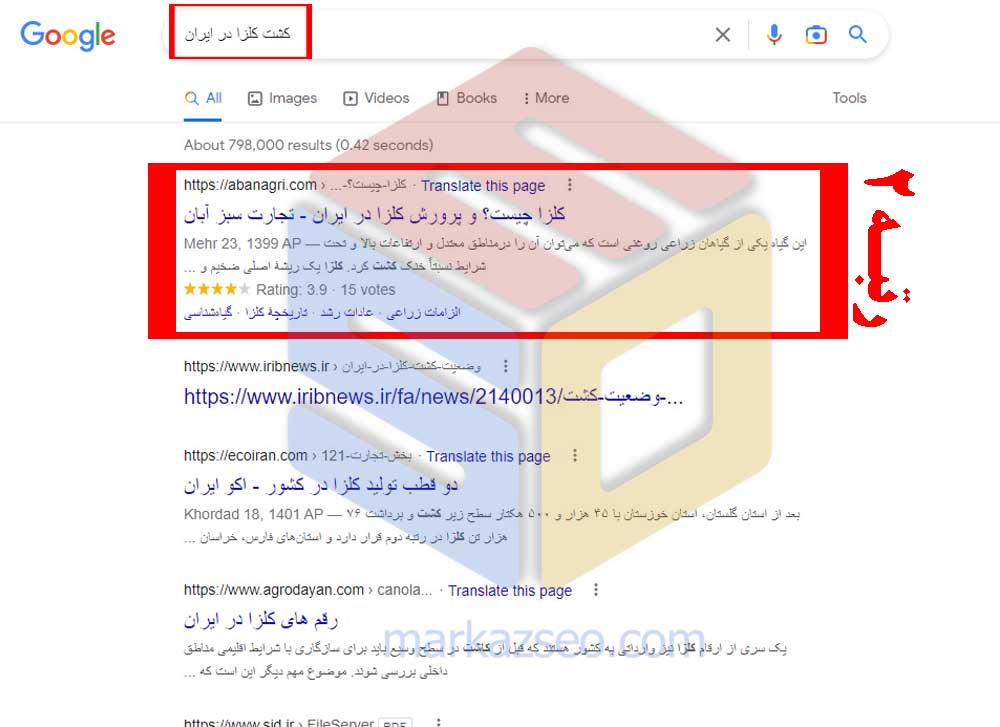Switch to the Books tab
Screen dimensions: 1000x727
(x=467, y=98)
